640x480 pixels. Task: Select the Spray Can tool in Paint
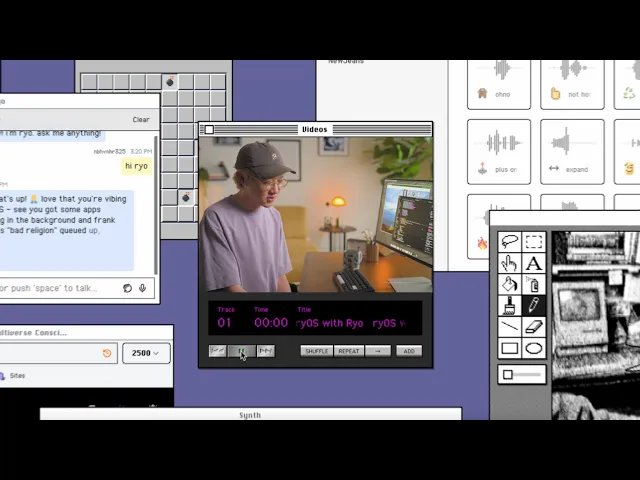(534, 284)
